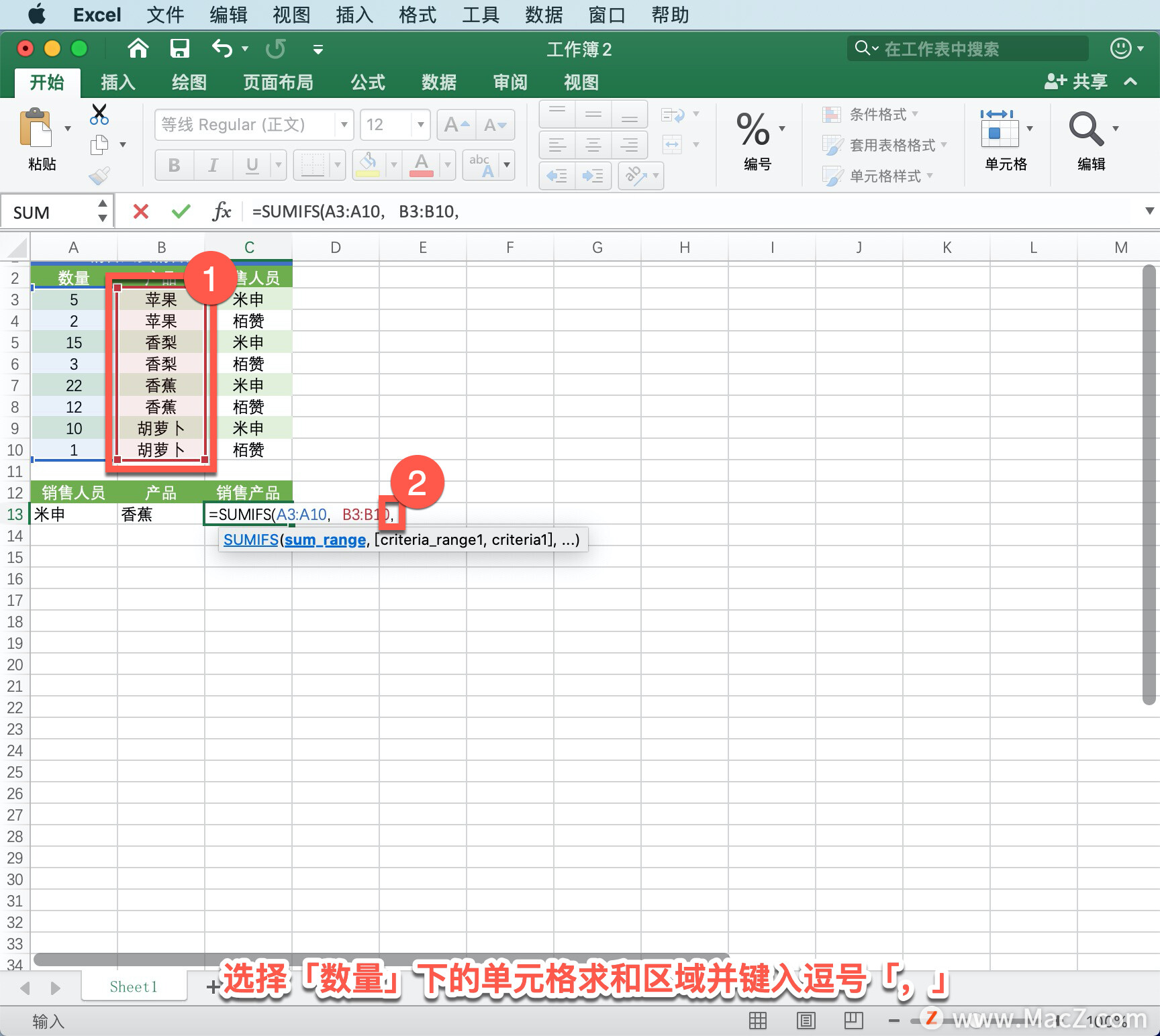
Task: Align text to top
Action: [x=557, y=114]
